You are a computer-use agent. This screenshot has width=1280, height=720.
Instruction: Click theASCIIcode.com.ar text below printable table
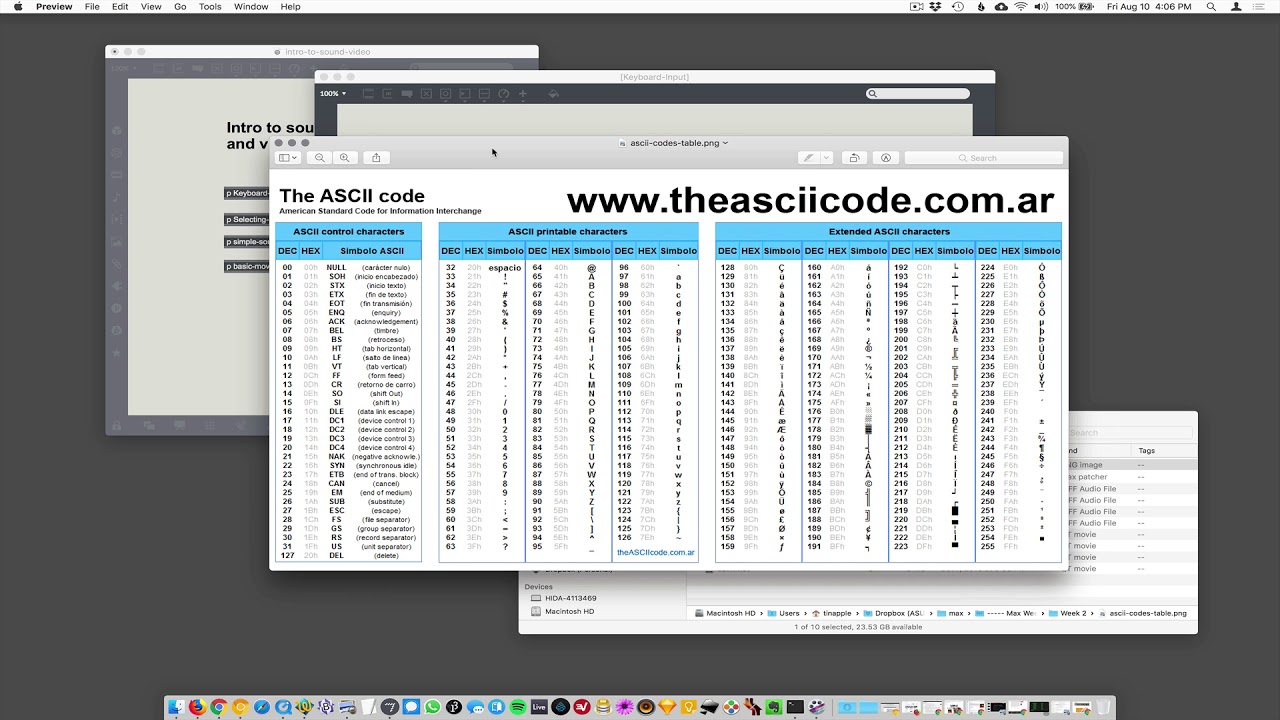click(656, 552)
